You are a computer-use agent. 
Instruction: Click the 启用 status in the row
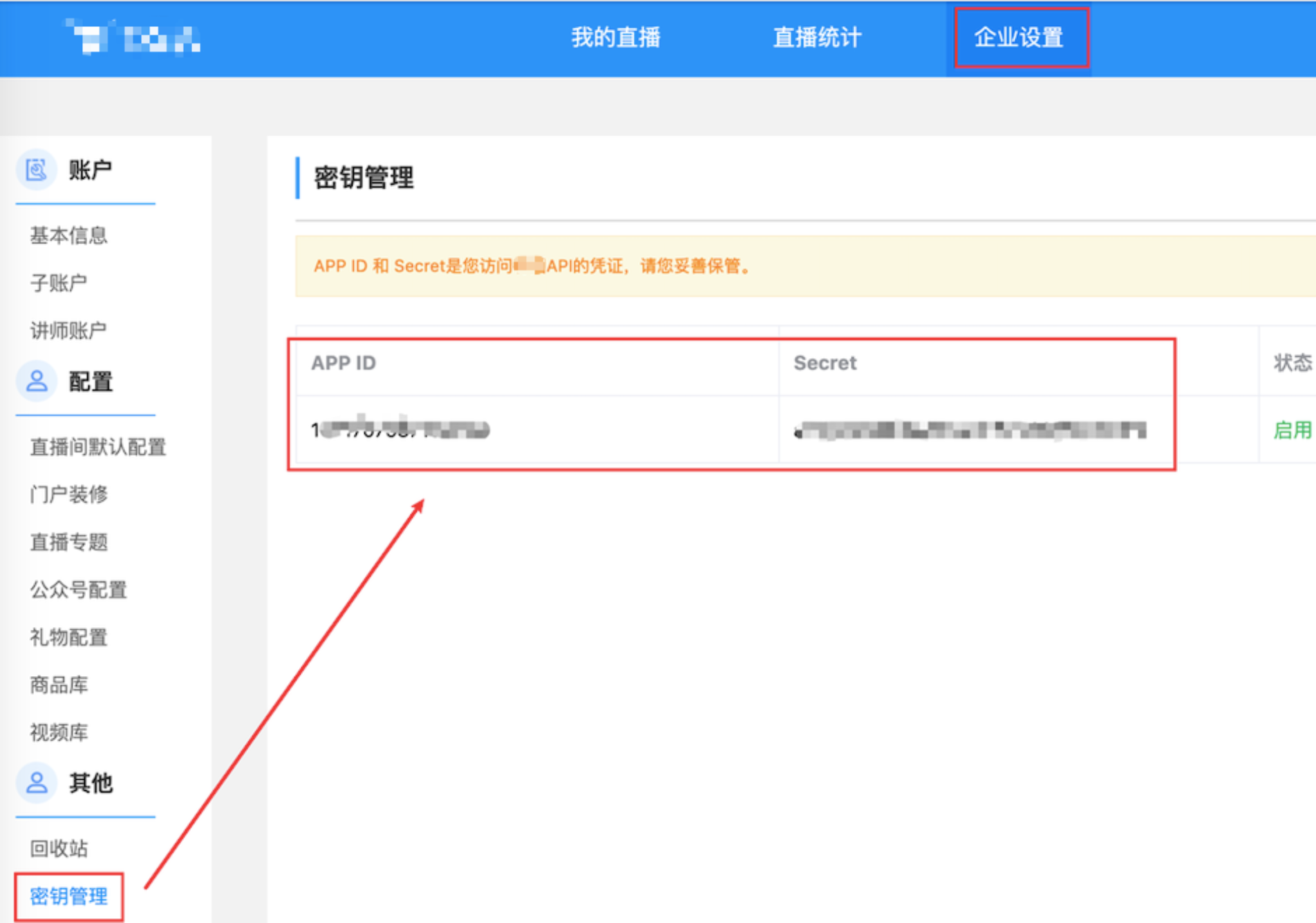[x=1292, y=430]
